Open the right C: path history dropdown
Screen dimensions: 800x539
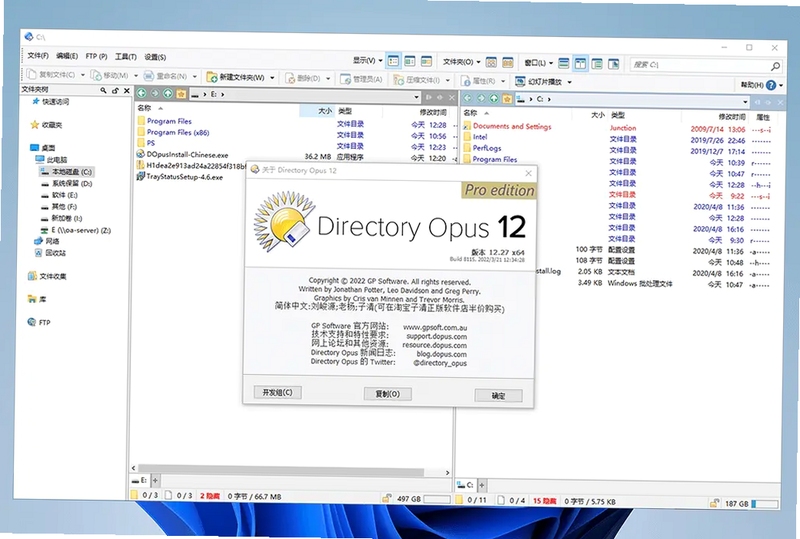(x=745, y=102)
